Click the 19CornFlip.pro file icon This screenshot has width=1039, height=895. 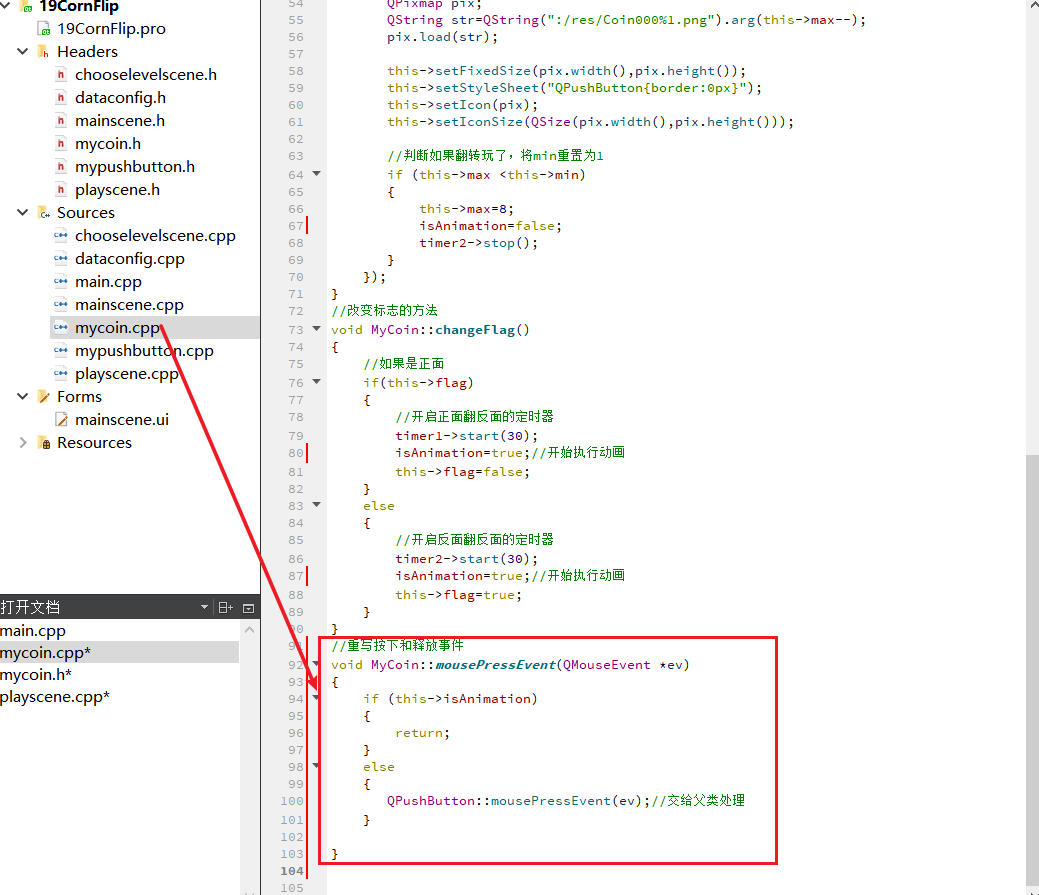[44, 29]
